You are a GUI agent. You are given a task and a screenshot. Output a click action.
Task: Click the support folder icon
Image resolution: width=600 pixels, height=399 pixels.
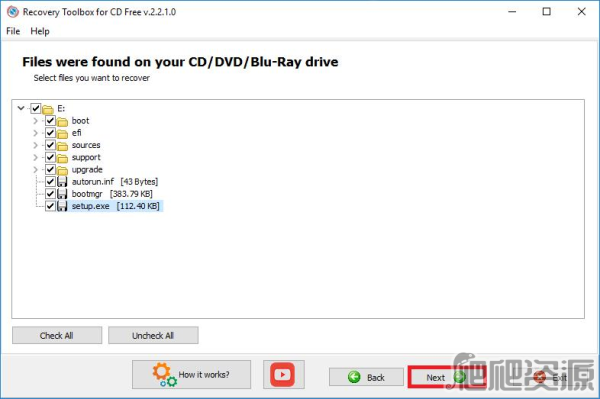[62, 158]
